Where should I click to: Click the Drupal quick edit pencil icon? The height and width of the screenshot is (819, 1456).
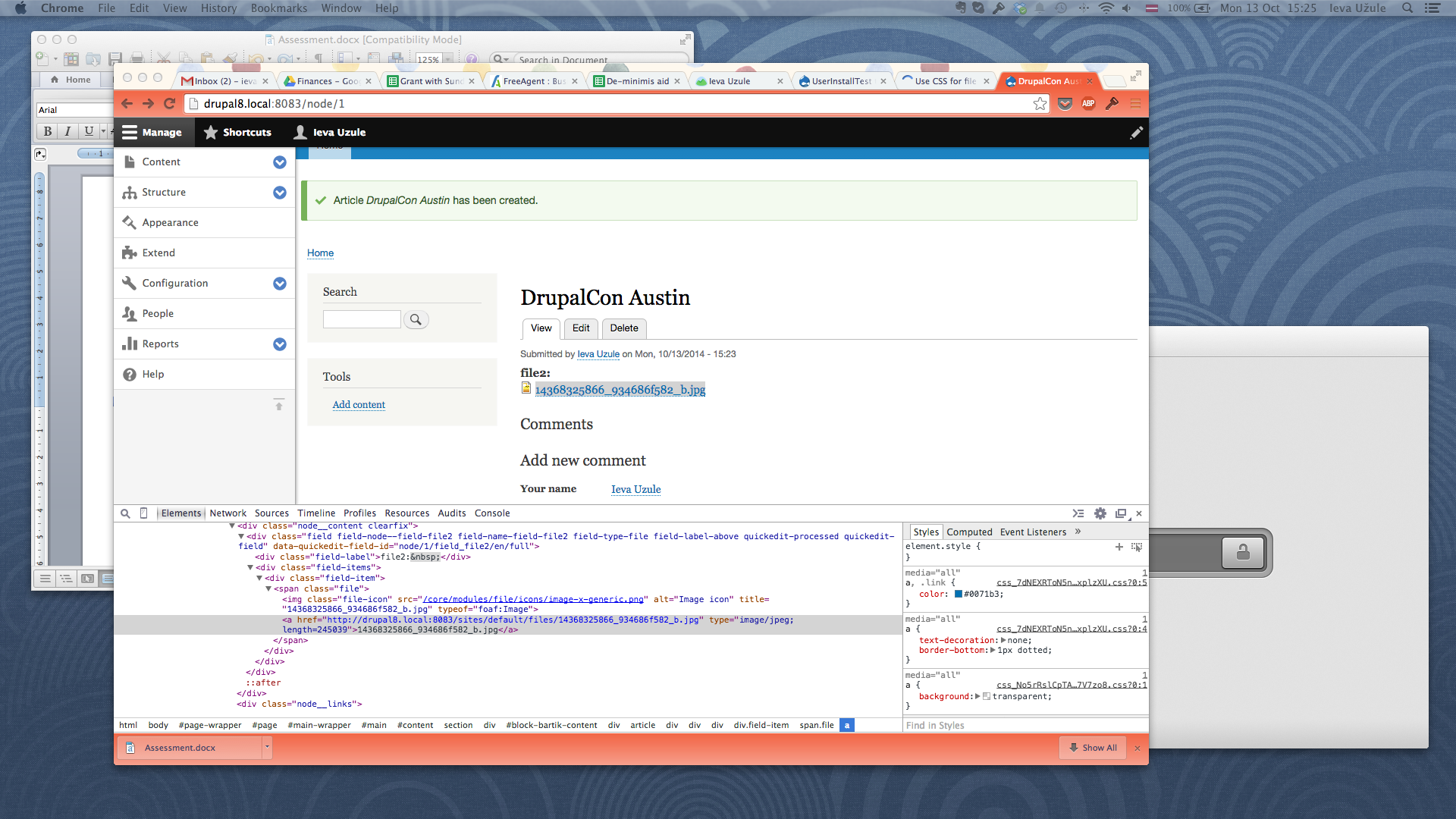click(x=1136, y=133)
